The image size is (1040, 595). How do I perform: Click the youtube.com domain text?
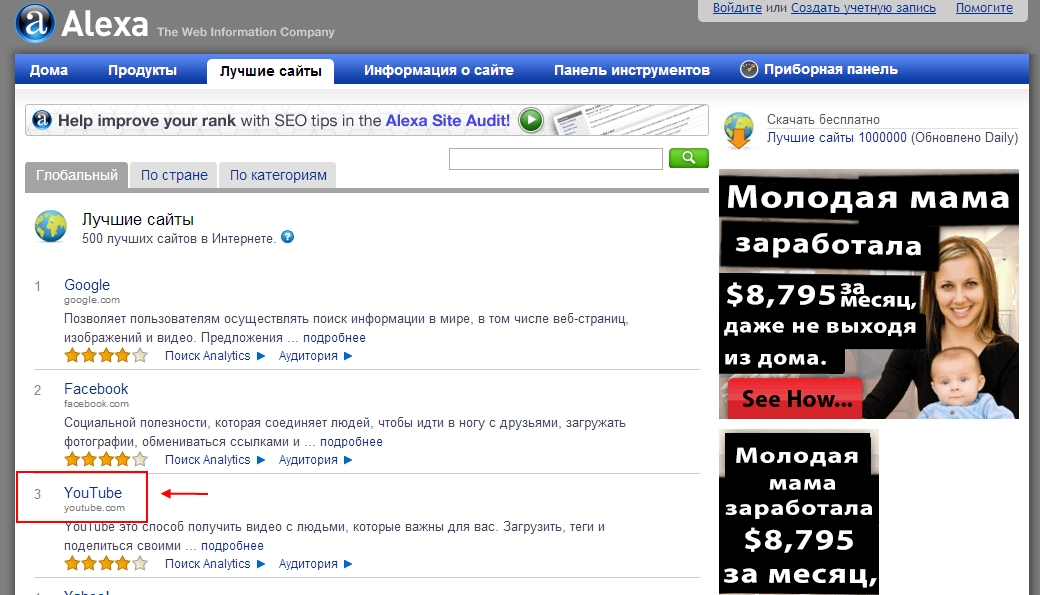point(94,508)
